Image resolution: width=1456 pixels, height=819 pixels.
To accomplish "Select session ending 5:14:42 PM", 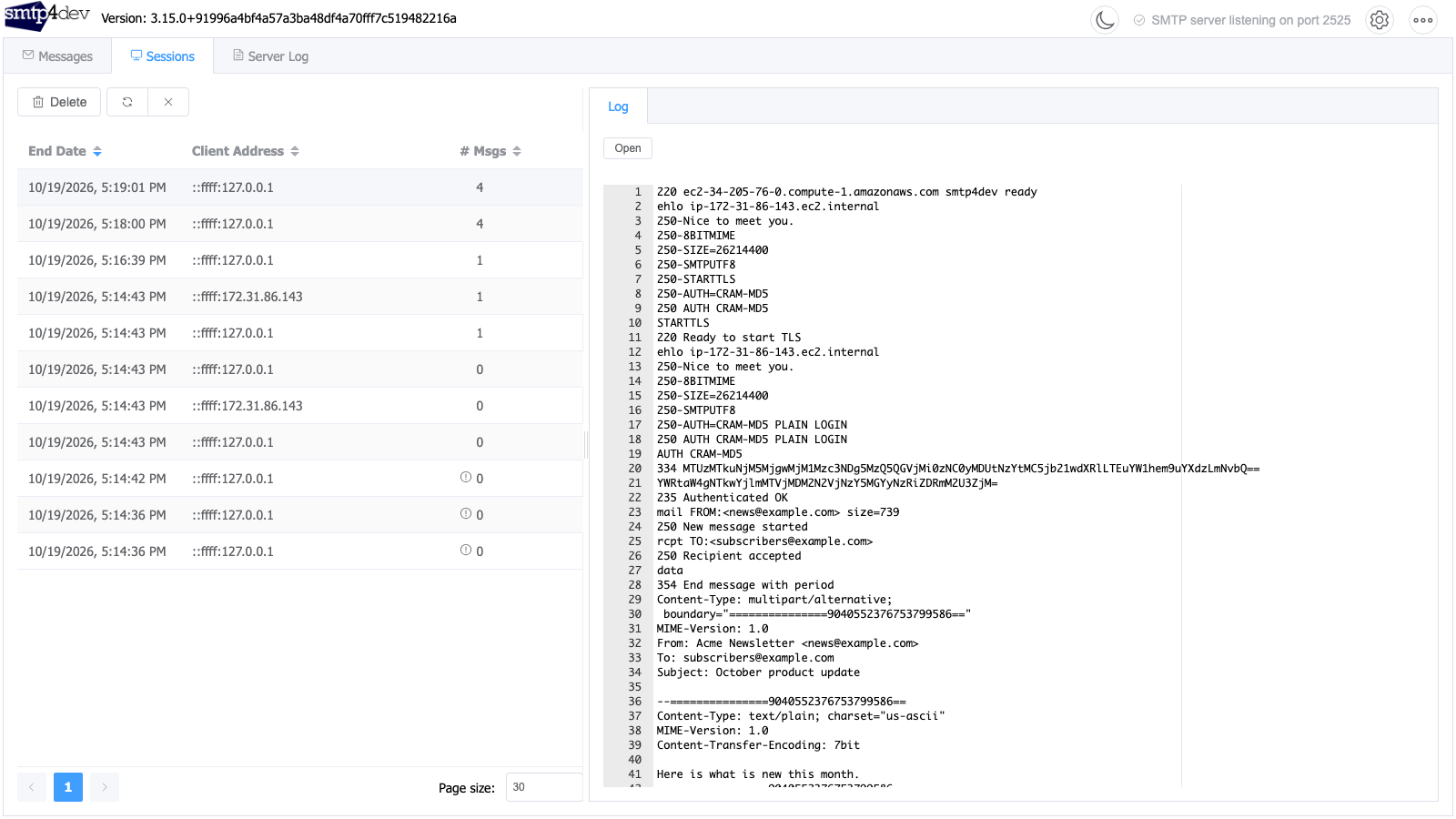I will [x=299, y=479].
